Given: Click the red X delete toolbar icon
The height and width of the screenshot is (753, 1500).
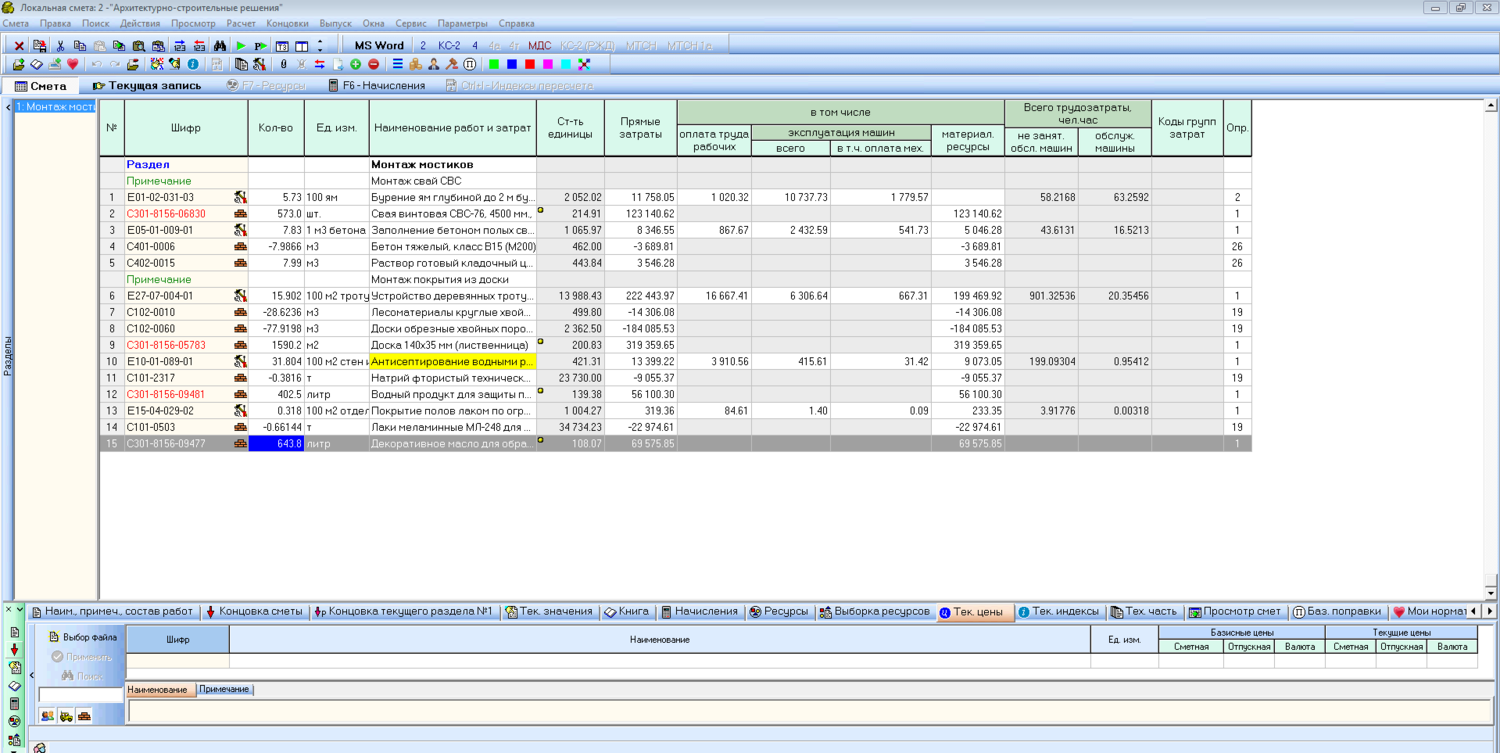Looking at the screenshot, I should (19, 46).
